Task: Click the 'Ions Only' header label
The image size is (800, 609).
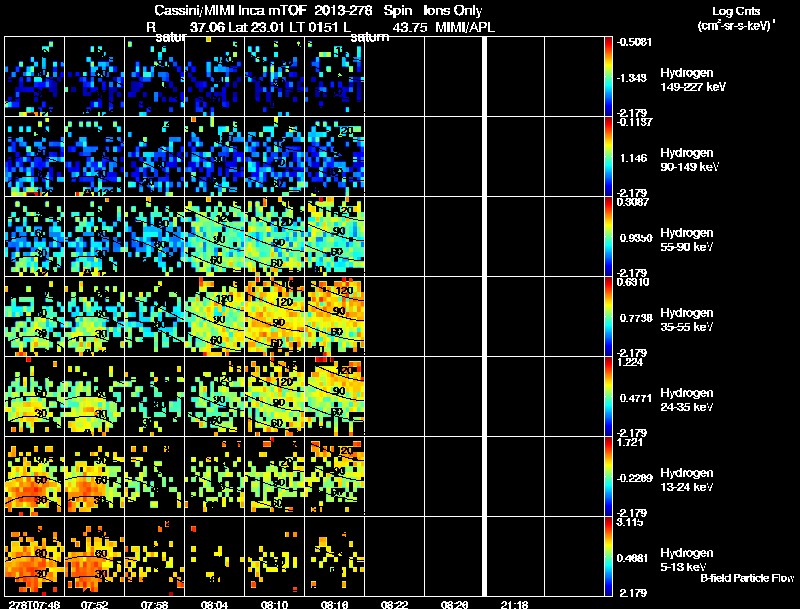Action: pos(453,10)
